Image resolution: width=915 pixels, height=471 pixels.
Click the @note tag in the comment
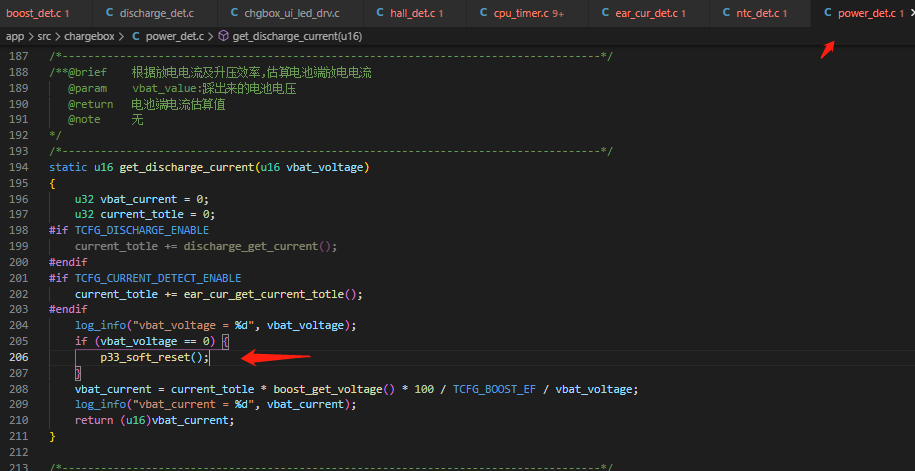click(84, 120)
